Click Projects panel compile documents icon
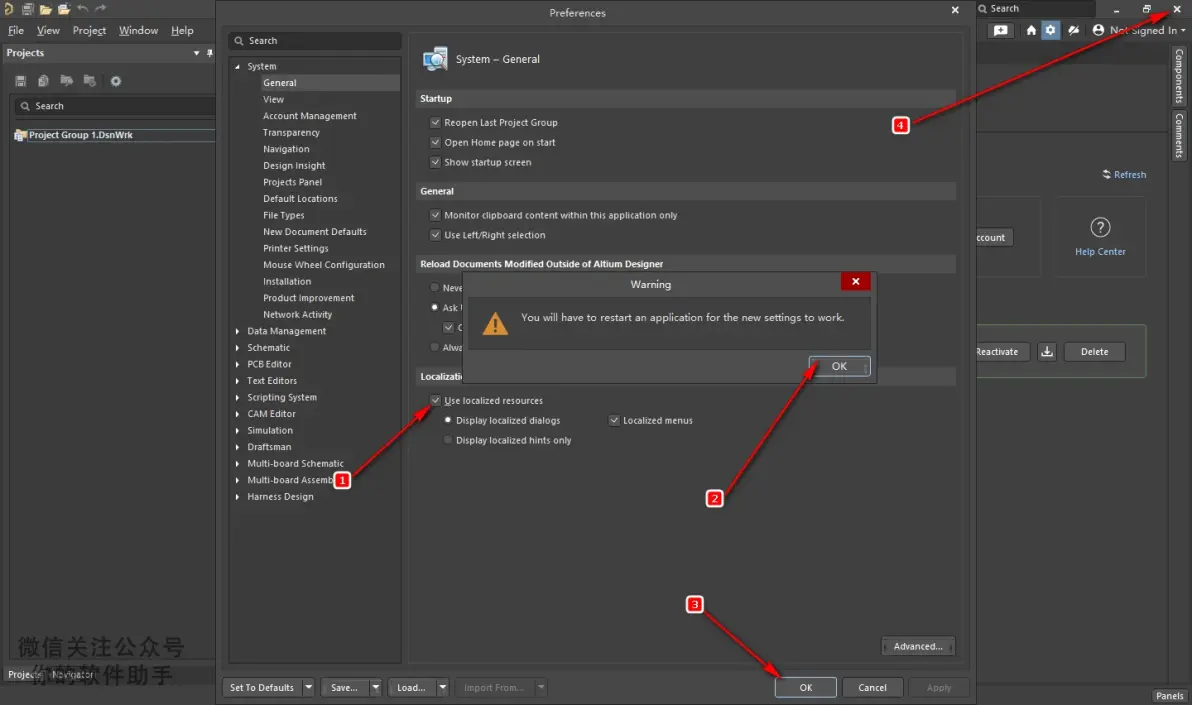Viewport: 1192px width, 705px height. 43,81
